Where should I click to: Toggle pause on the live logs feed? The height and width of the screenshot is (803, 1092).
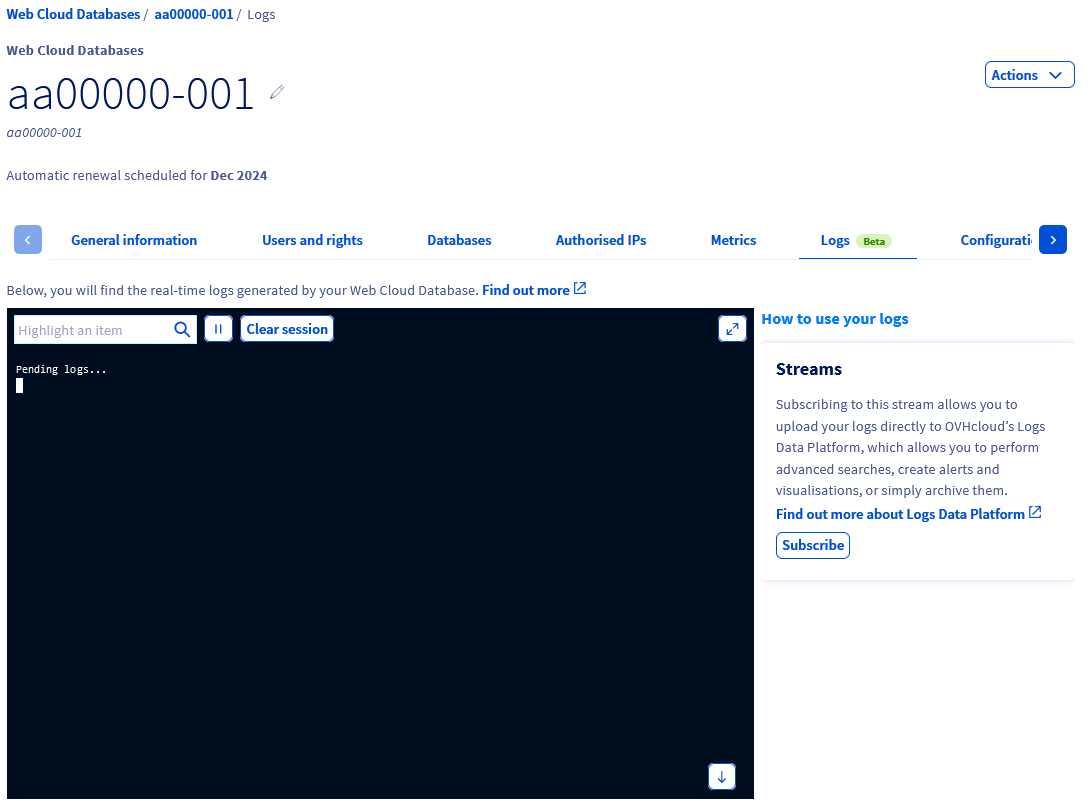218,328
